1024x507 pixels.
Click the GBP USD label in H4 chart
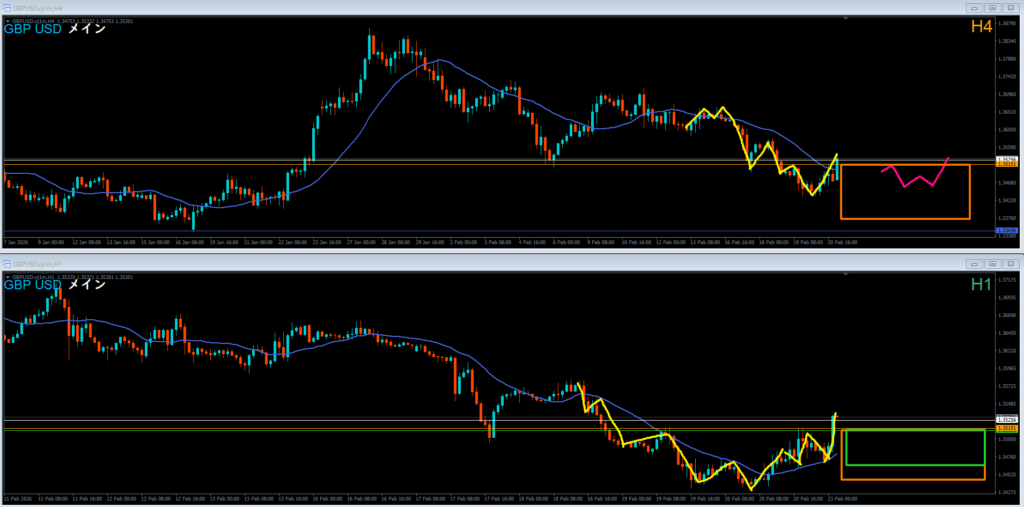tap(33, 29)
